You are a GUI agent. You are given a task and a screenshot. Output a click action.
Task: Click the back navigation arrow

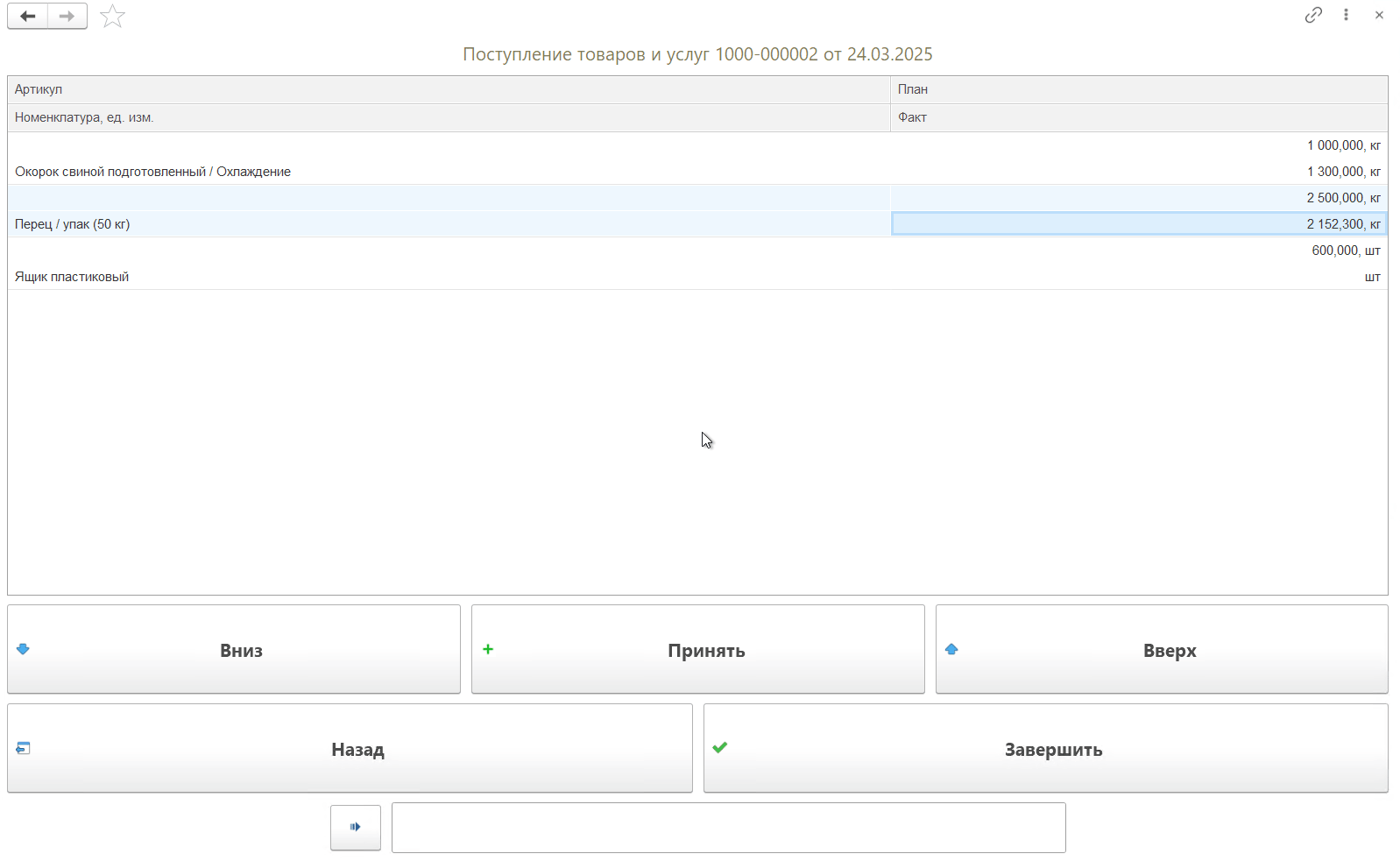tap(28, 16)
